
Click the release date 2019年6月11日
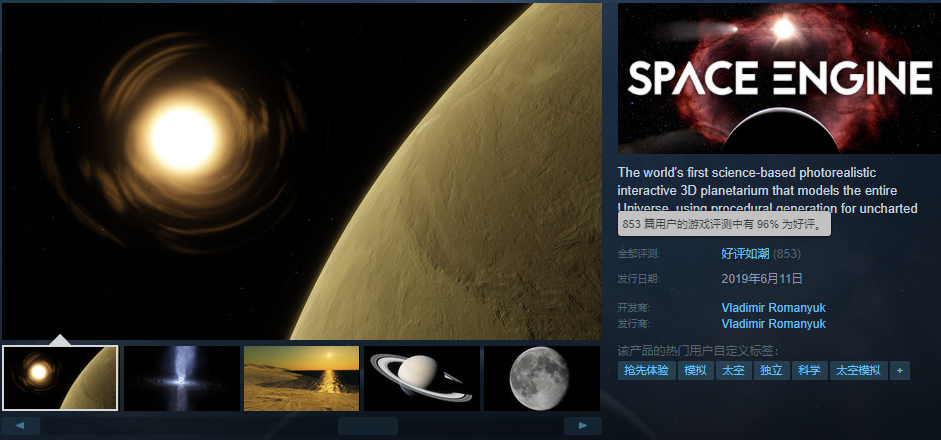tap(762, 279)
